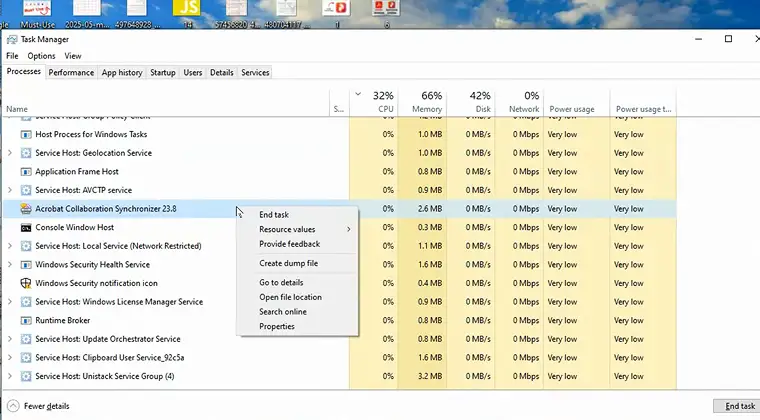This screenshot has height=420, width=760.
Task: Switch to the Performance tab
Action: (71, 73)
